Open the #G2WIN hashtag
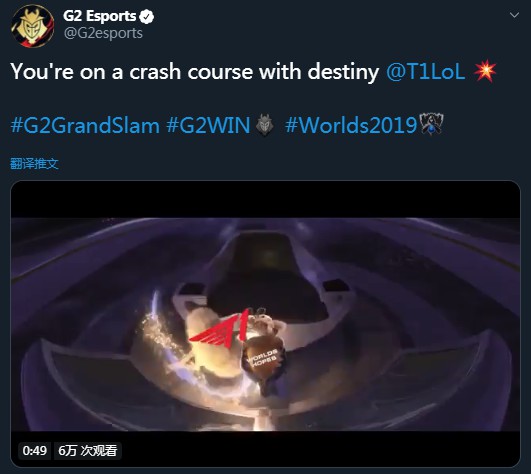531x474 pixels. coord(208,125)
